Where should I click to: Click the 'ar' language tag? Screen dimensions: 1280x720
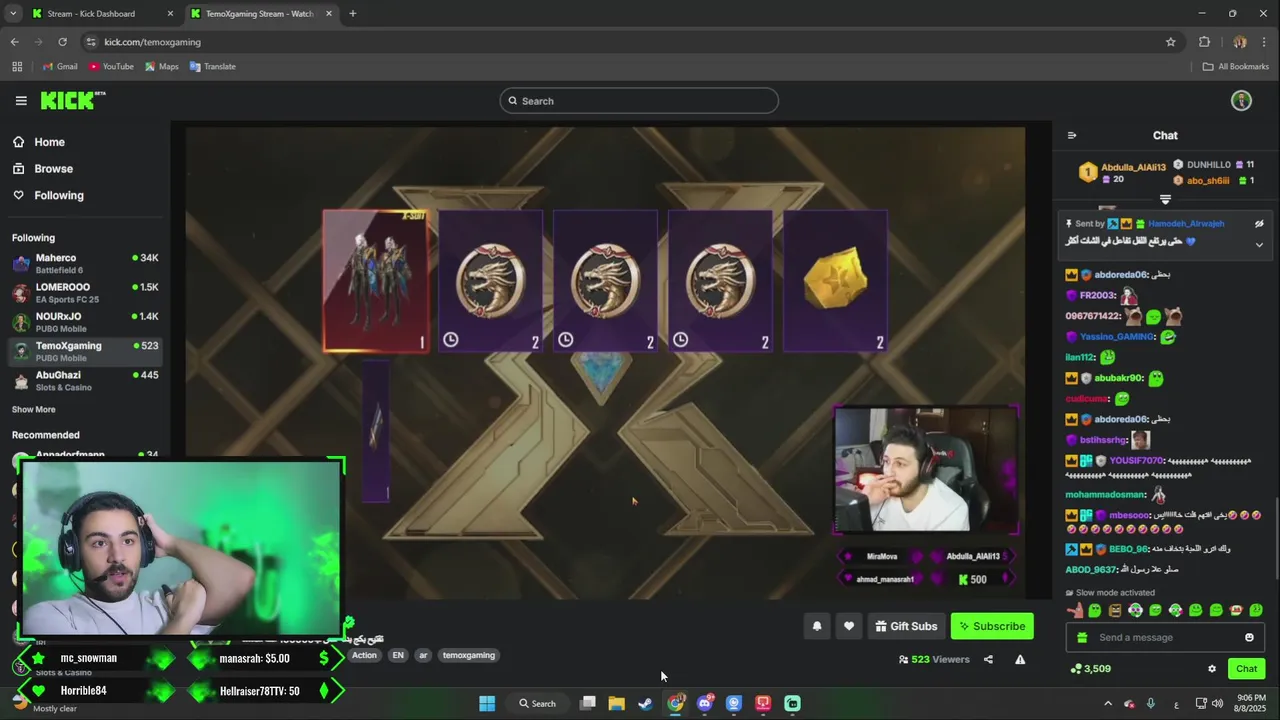pyautogui.click(x=423, y=655)
